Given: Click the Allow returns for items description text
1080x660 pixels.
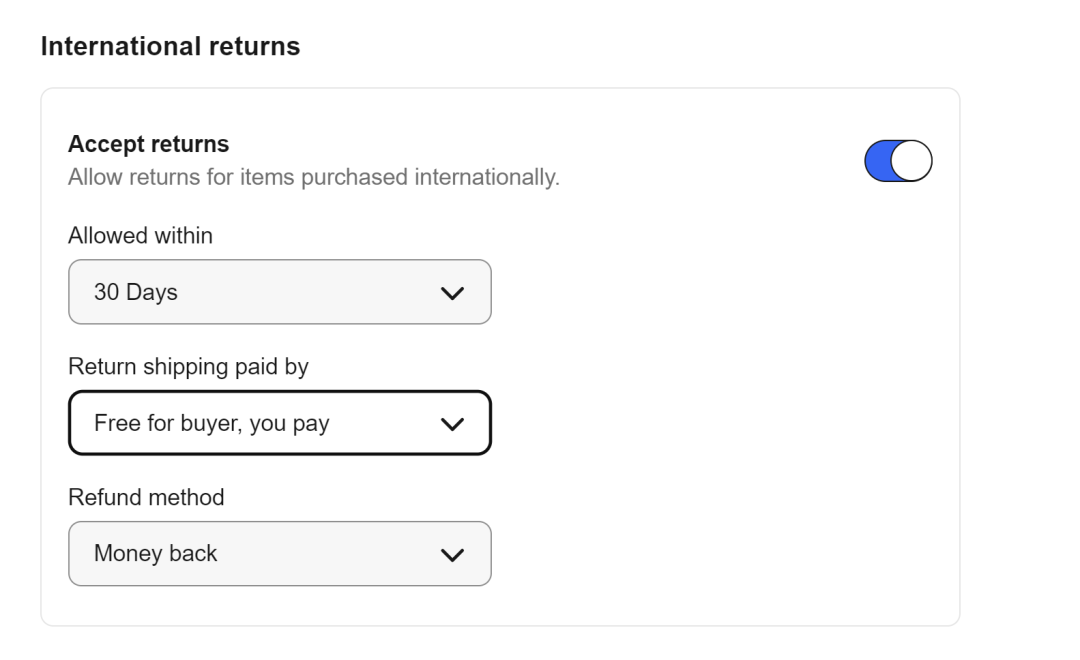Looking at the screenshot, I should pyautogui.click(x=313, y=178).
